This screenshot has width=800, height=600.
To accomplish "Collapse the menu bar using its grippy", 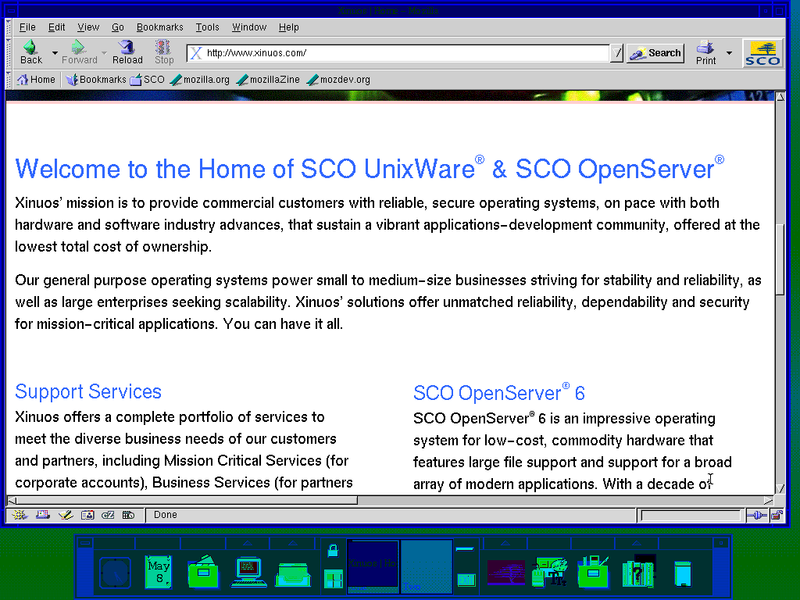I will [8, 27].
